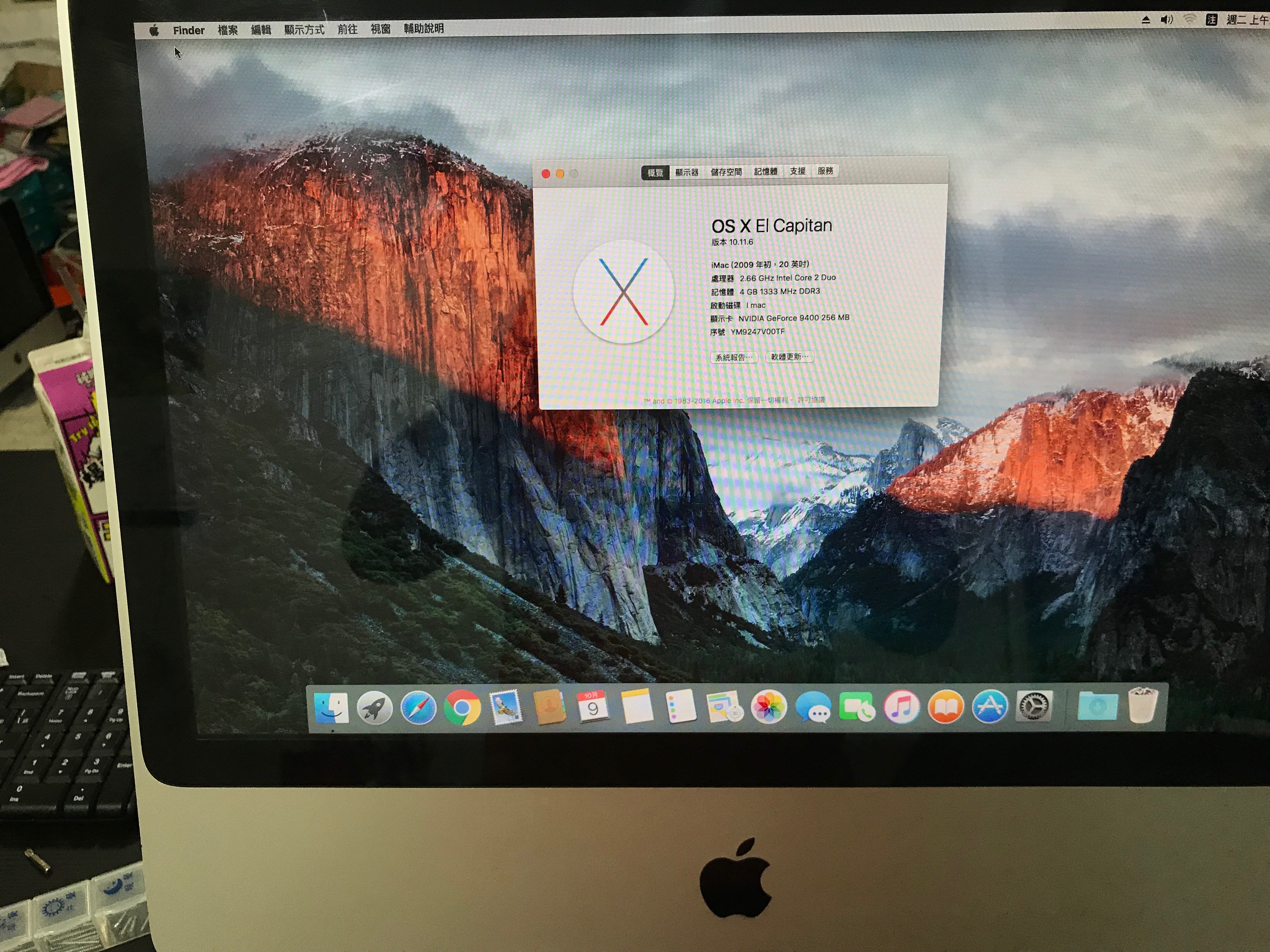Open the 視窗 menu
This screenshot has width=1270, height=952.
click(381, 29)
